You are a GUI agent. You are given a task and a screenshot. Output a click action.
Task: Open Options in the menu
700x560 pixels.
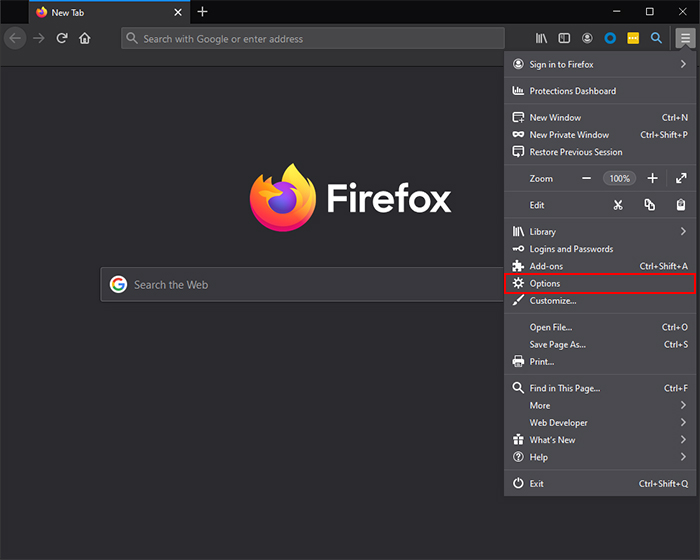(600, 284)
